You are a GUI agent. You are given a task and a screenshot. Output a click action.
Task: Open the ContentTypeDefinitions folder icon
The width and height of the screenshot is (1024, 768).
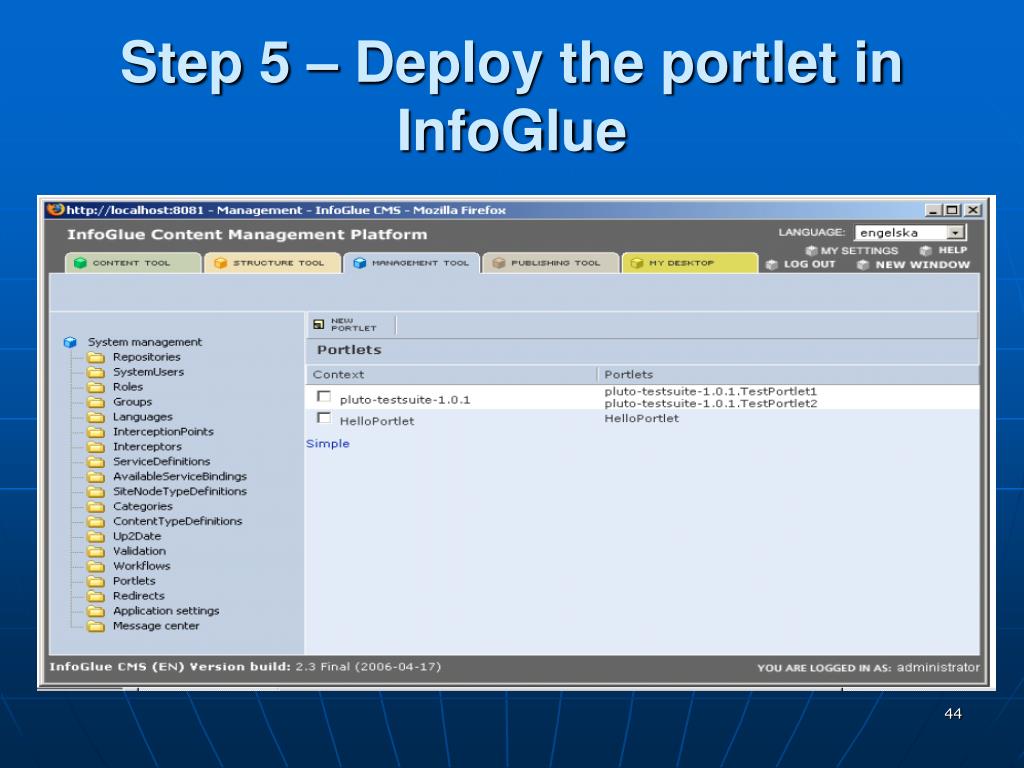click(96, 522)
